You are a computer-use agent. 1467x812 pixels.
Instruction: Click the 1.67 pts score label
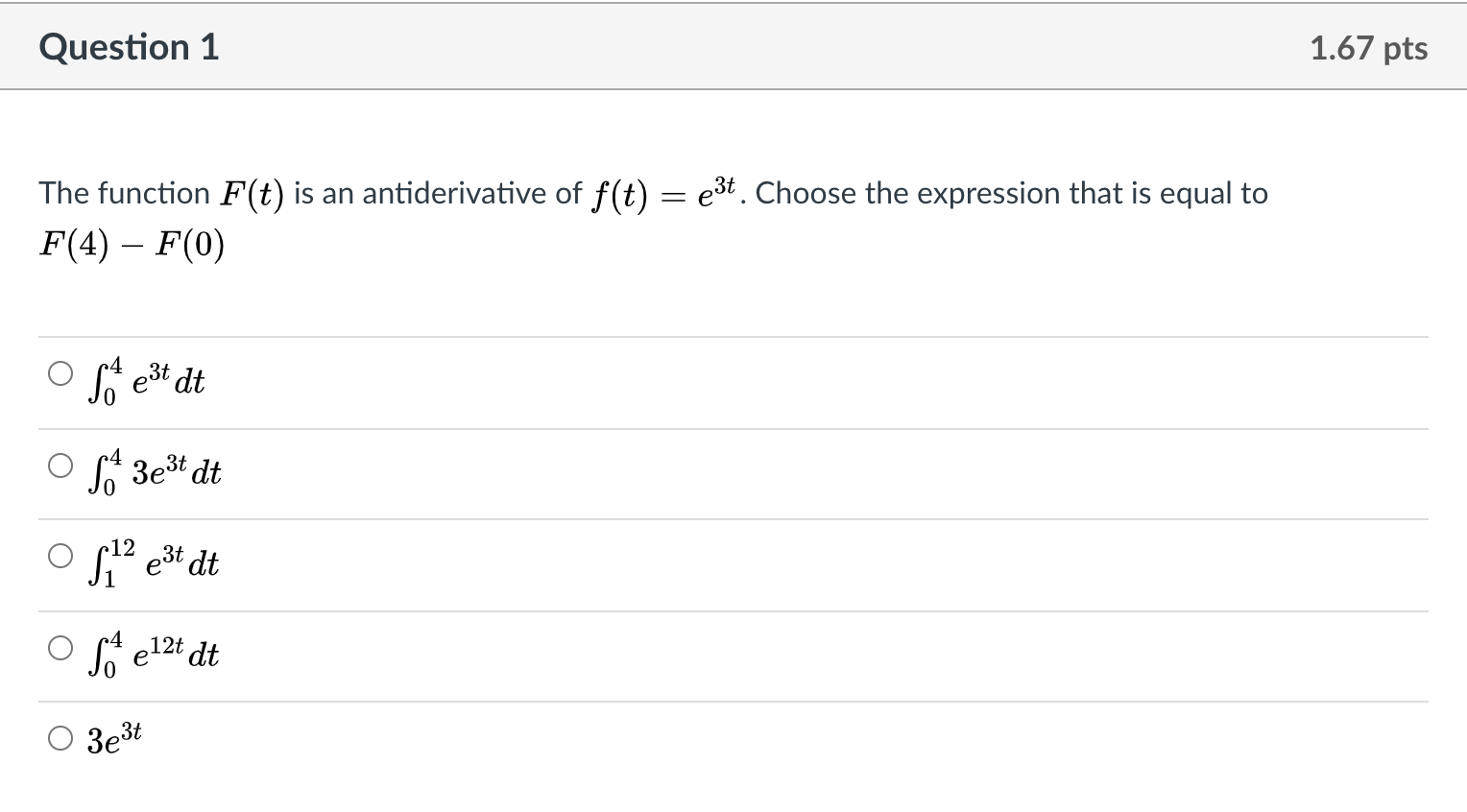tap(1369, 48)
